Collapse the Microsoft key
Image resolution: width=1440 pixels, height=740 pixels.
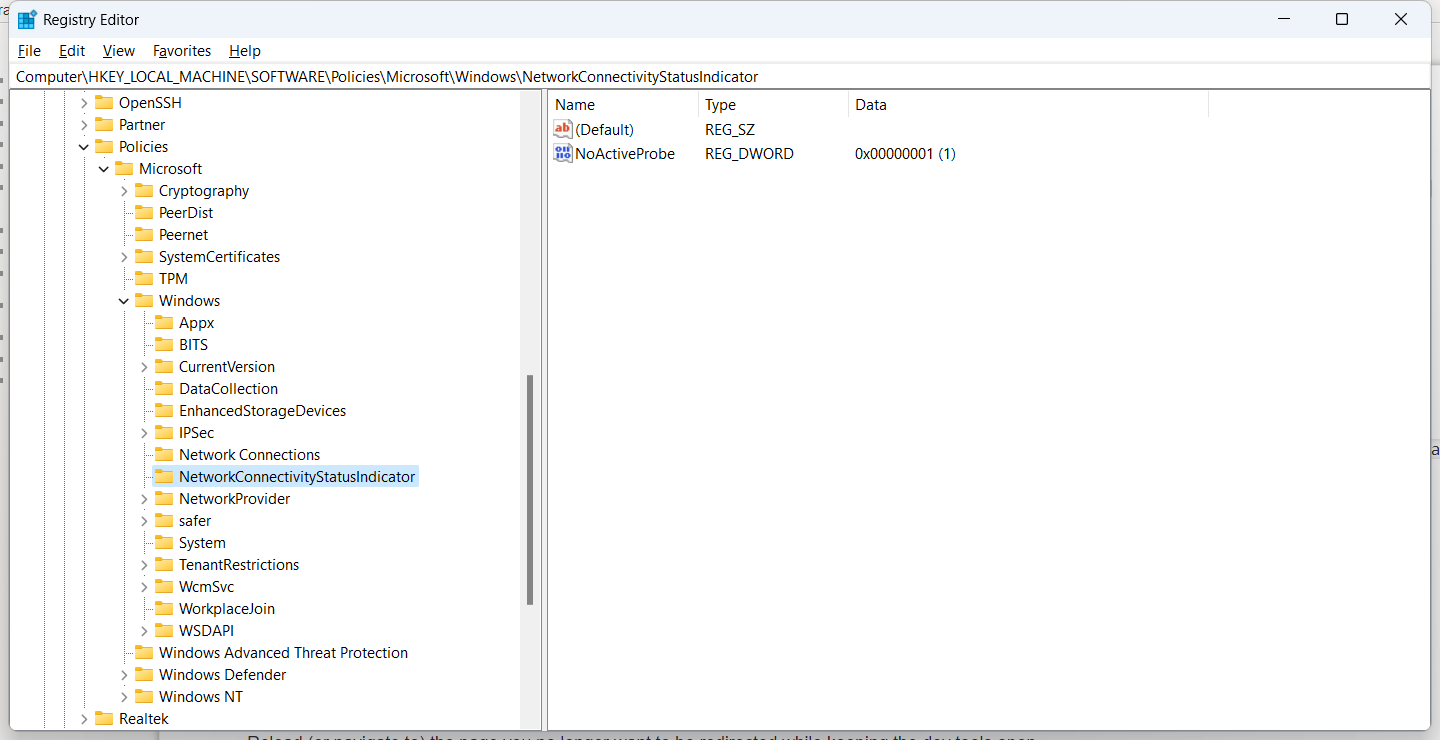tap(104, 168)
